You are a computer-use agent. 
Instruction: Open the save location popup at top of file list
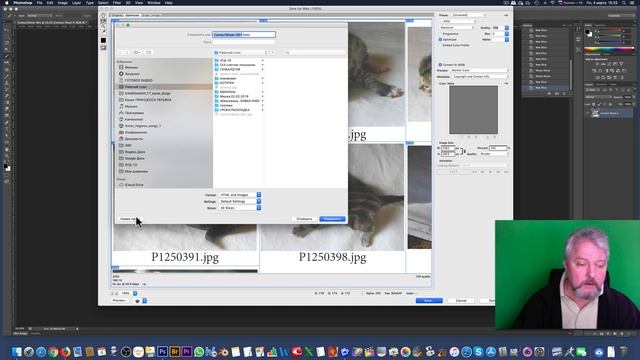(241, 53)
